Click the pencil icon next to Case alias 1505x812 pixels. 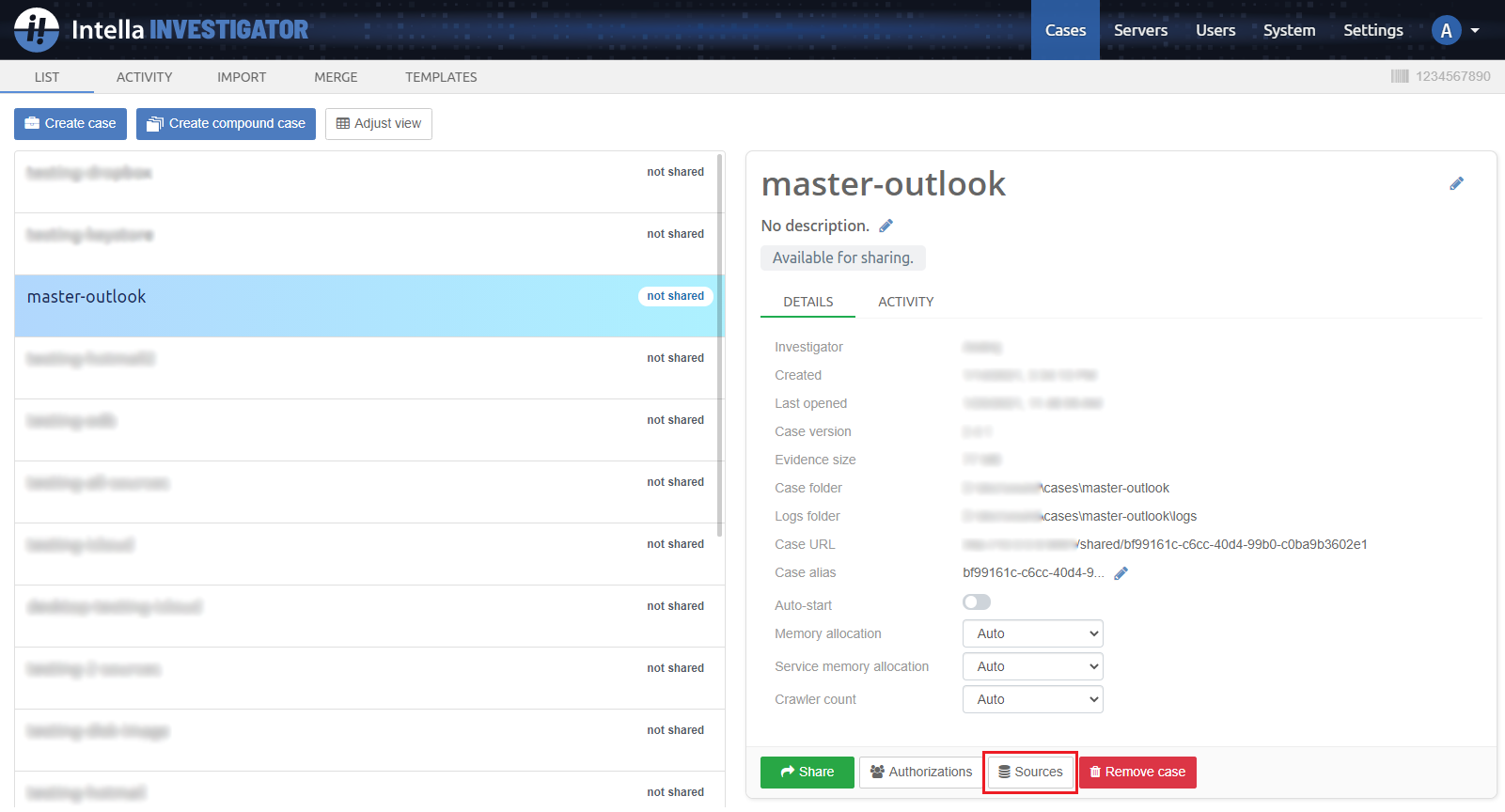click(1121, 573)
